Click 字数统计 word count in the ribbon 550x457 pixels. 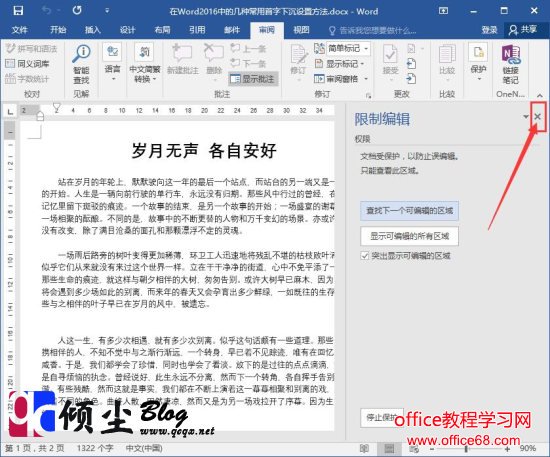27,79
